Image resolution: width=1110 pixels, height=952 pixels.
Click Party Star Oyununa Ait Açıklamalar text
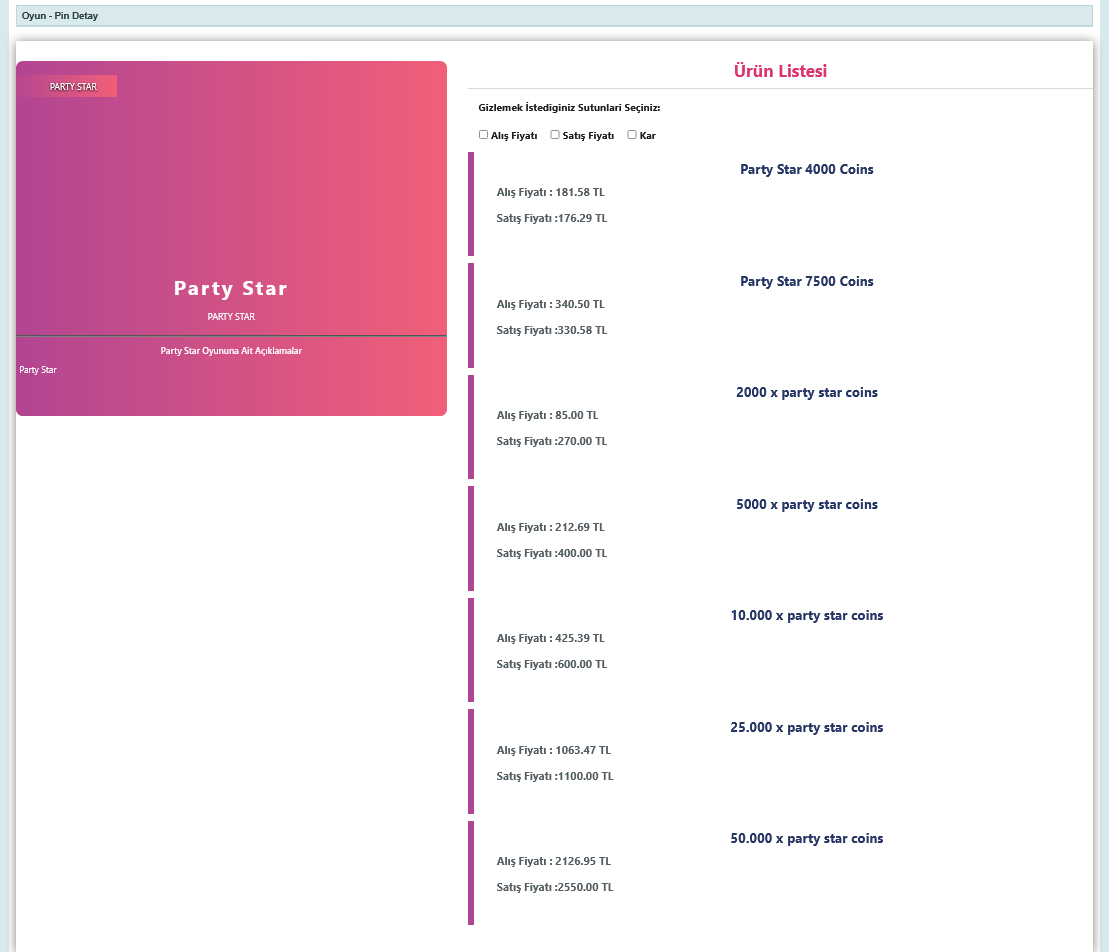pyautogui.click(x=231, y=351)
